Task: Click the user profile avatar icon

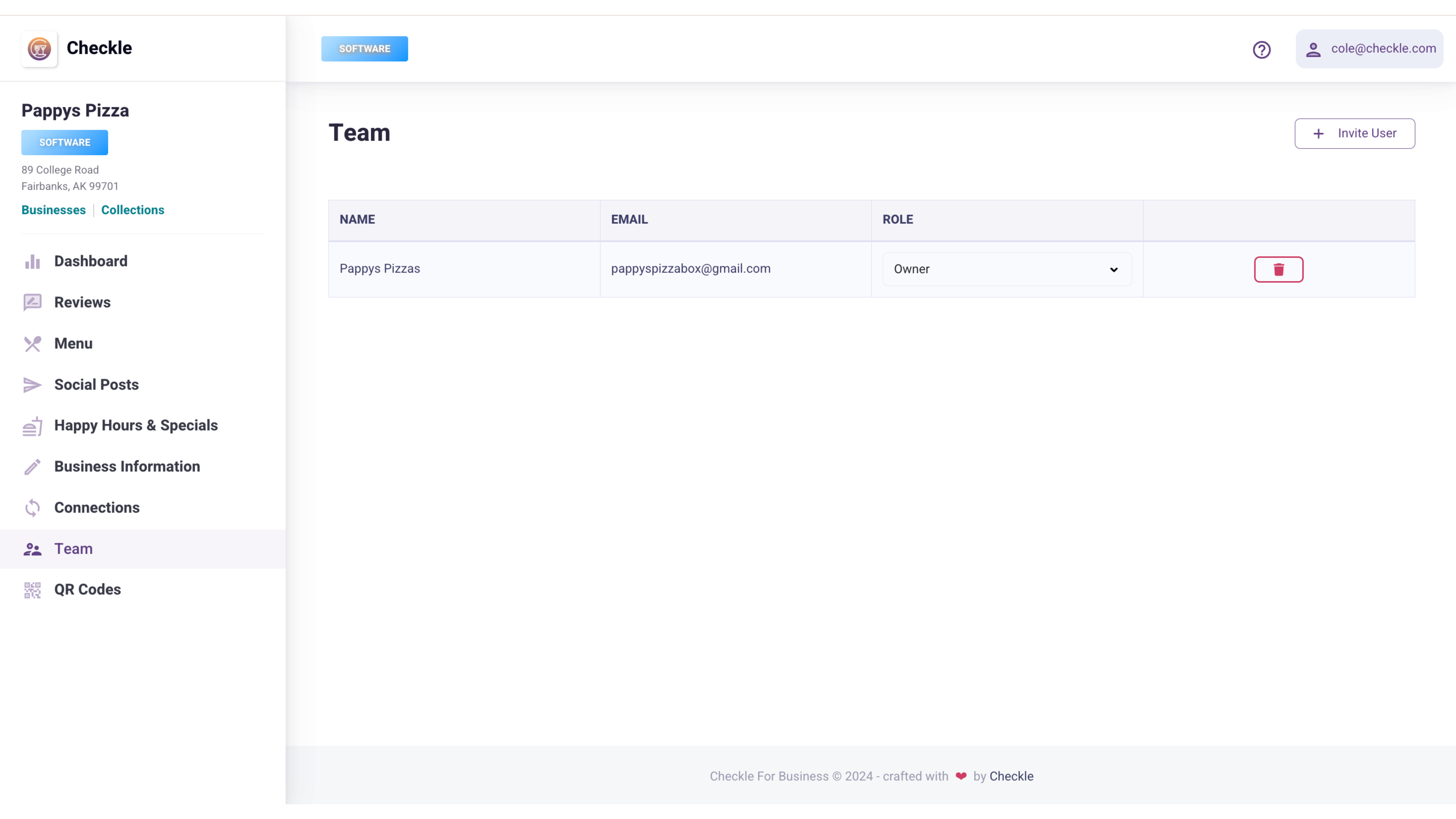Action: coord(1313,50)
